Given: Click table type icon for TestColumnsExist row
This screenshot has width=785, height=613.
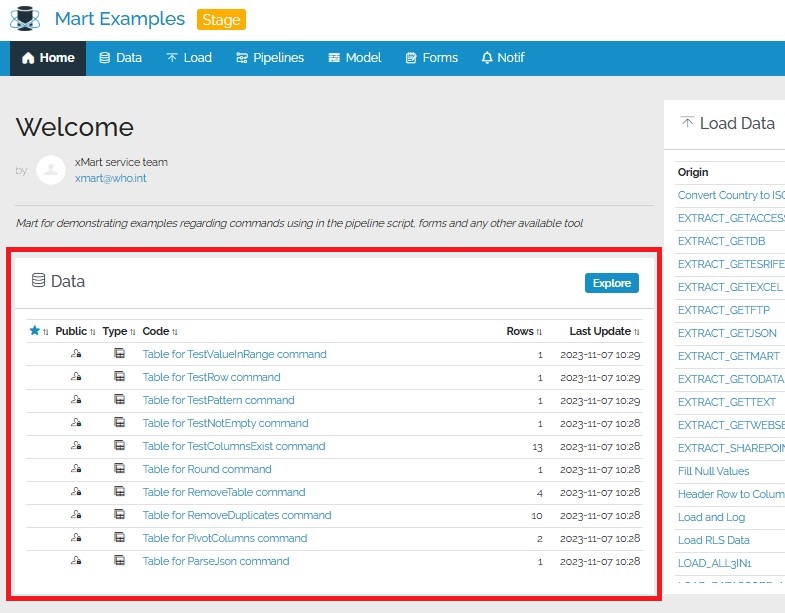Looking at the screenshot, I should pyautogui.click(x=120, y=446).
